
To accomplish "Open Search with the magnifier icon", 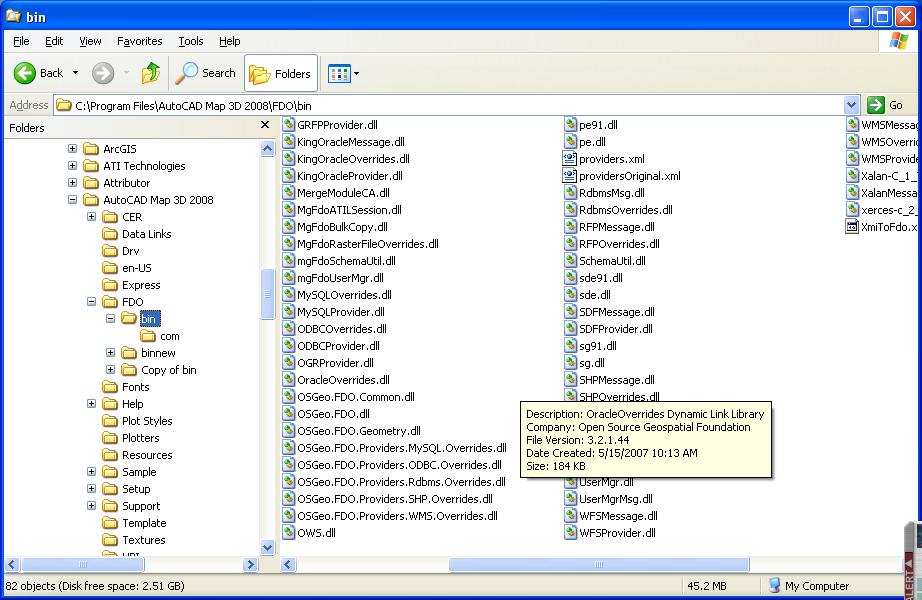I will click(187, 73).
